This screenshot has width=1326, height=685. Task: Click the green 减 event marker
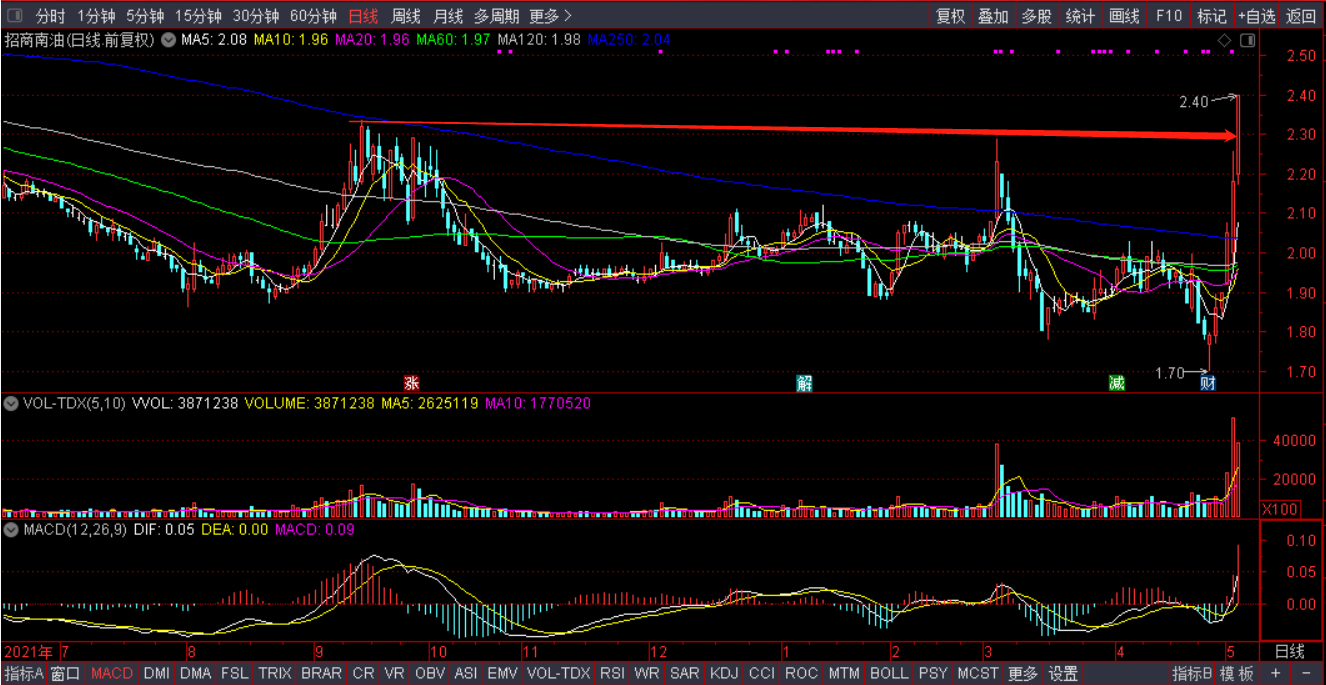click(1116, 383)
